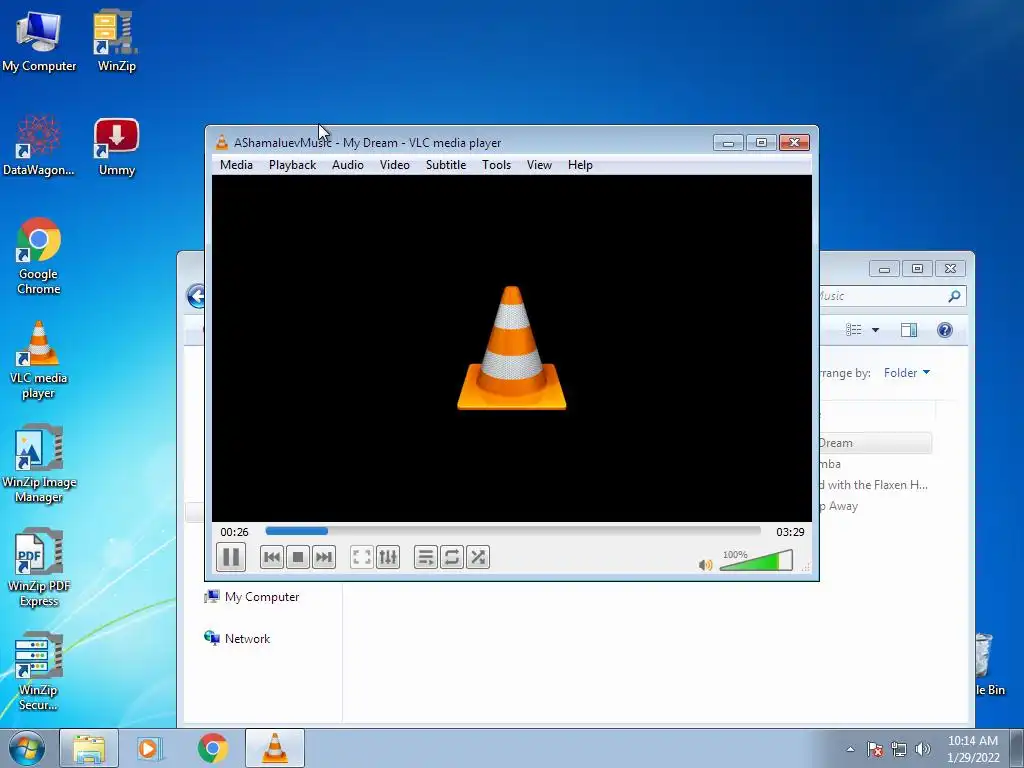Select WinZip Secure desktop shortcut

(x=39, y=671)
